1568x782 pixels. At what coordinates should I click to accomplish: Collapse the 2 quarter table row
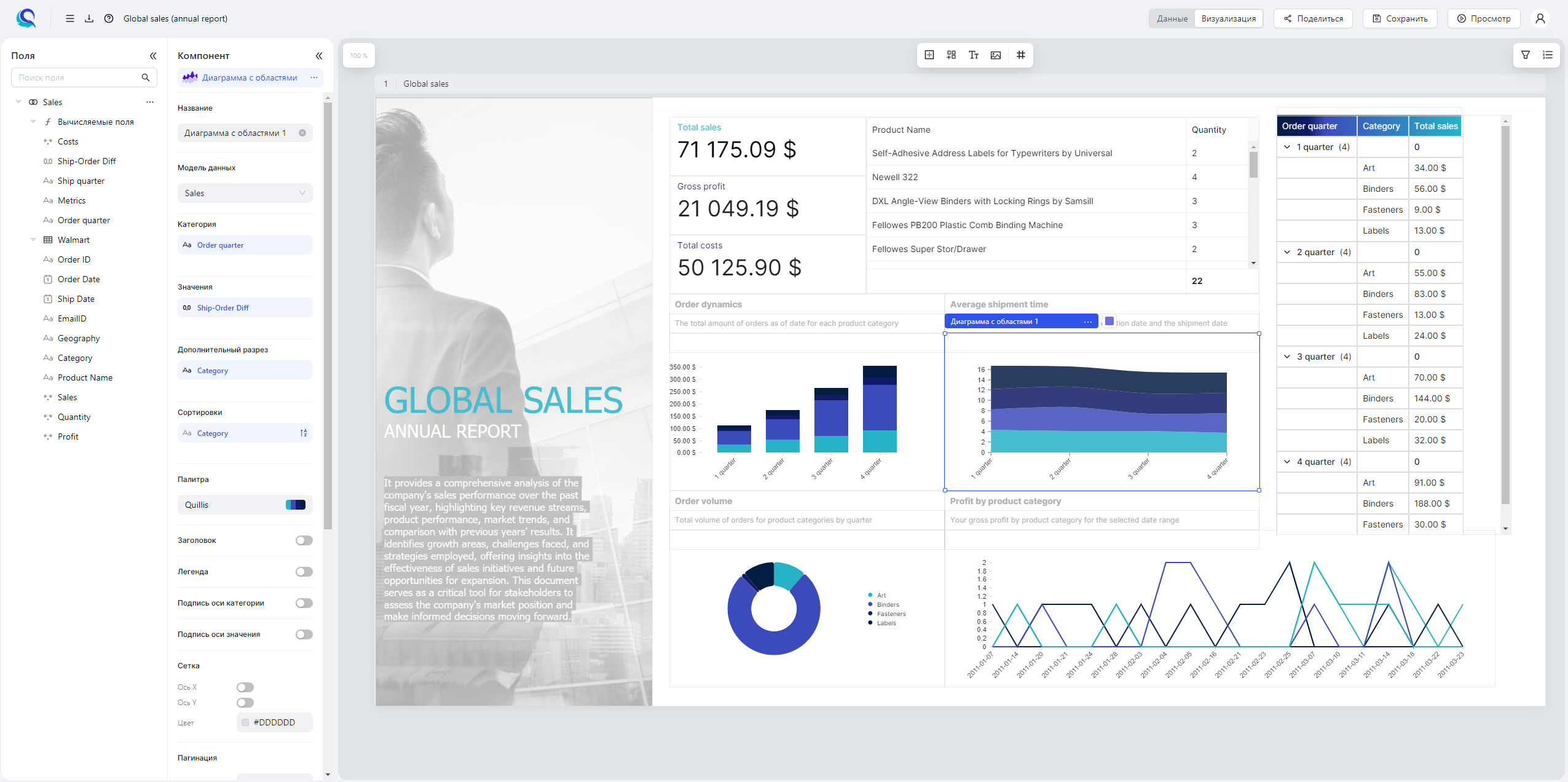click(x=1287, y=252)
